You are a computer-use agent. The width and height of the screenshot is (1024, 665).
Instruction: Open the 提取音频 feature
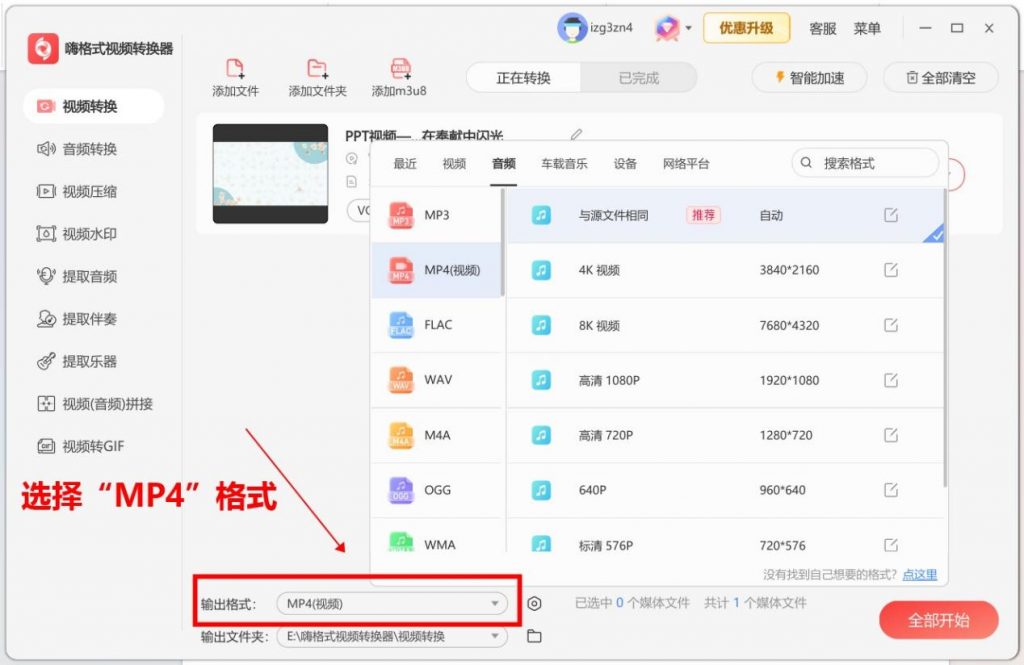coord(80,276)
